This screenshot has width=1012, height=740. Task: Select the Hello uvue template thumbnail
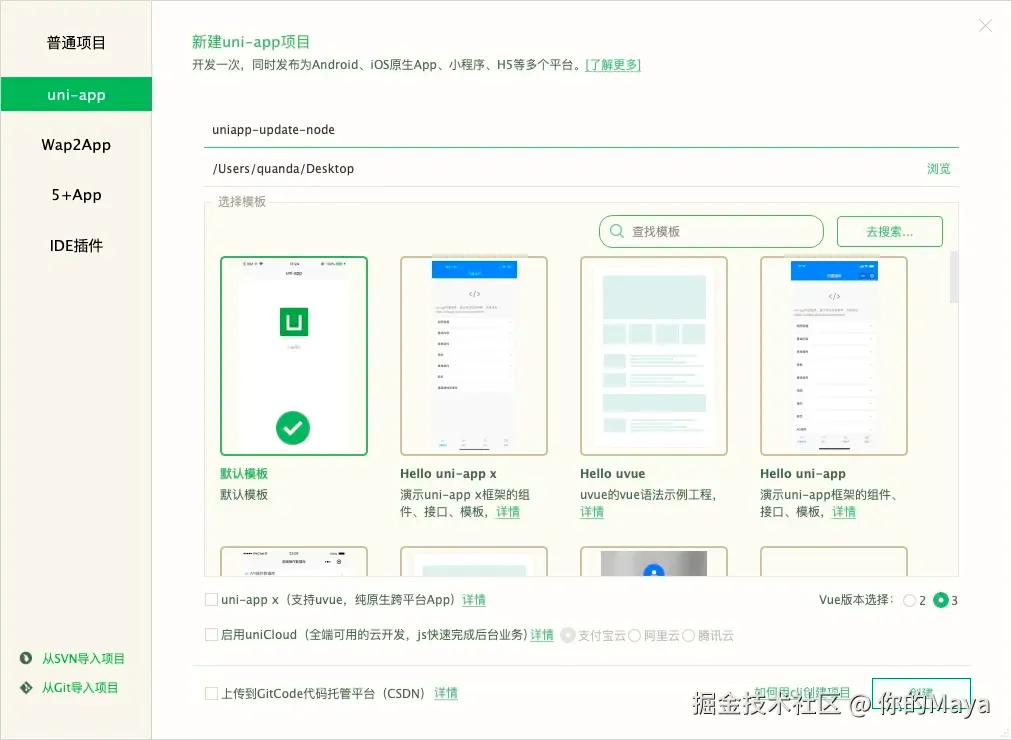tap(654, 356)
